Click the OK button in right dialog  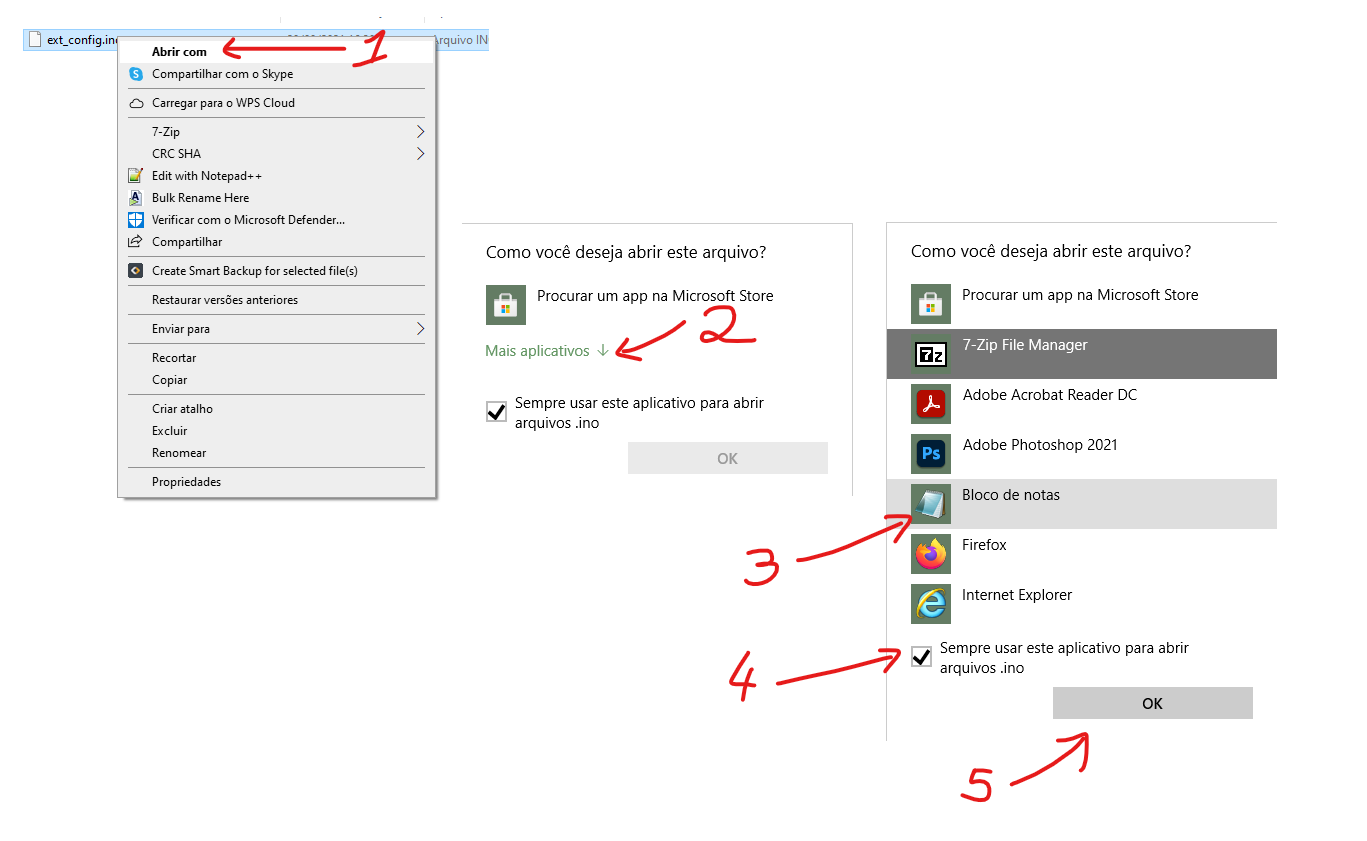(x=1153, y=703)
